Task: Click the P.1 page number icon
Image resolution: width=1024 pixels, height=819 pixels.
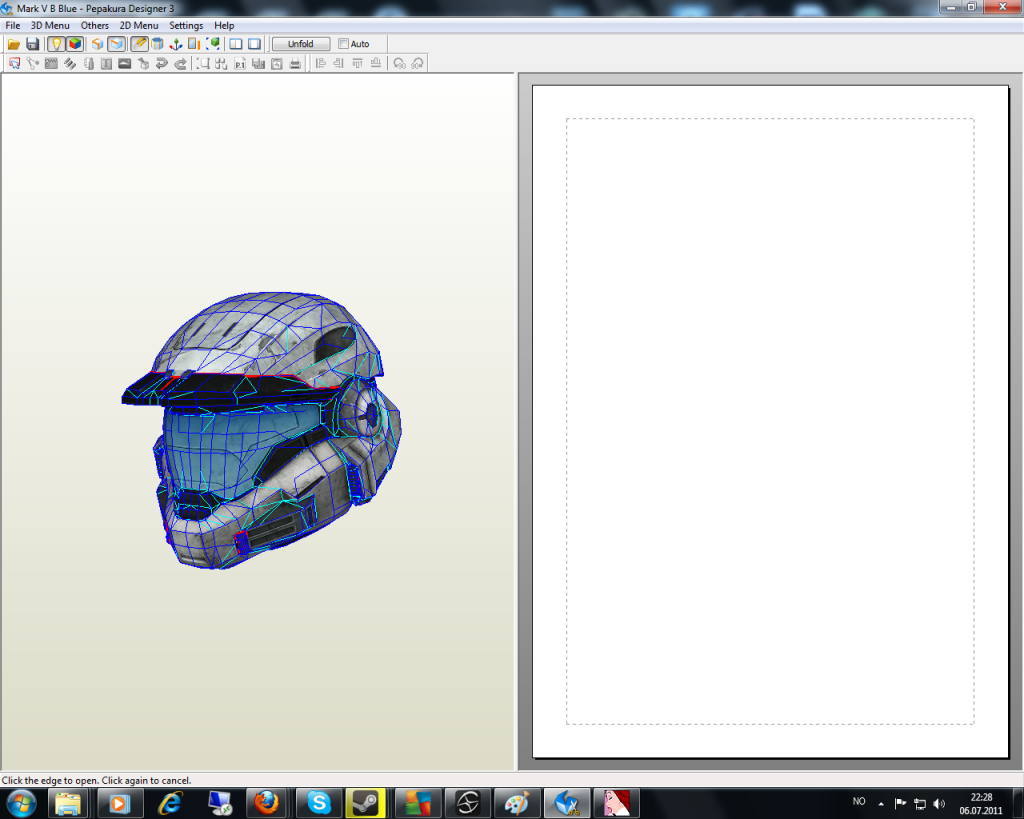Action: [240, 63]
